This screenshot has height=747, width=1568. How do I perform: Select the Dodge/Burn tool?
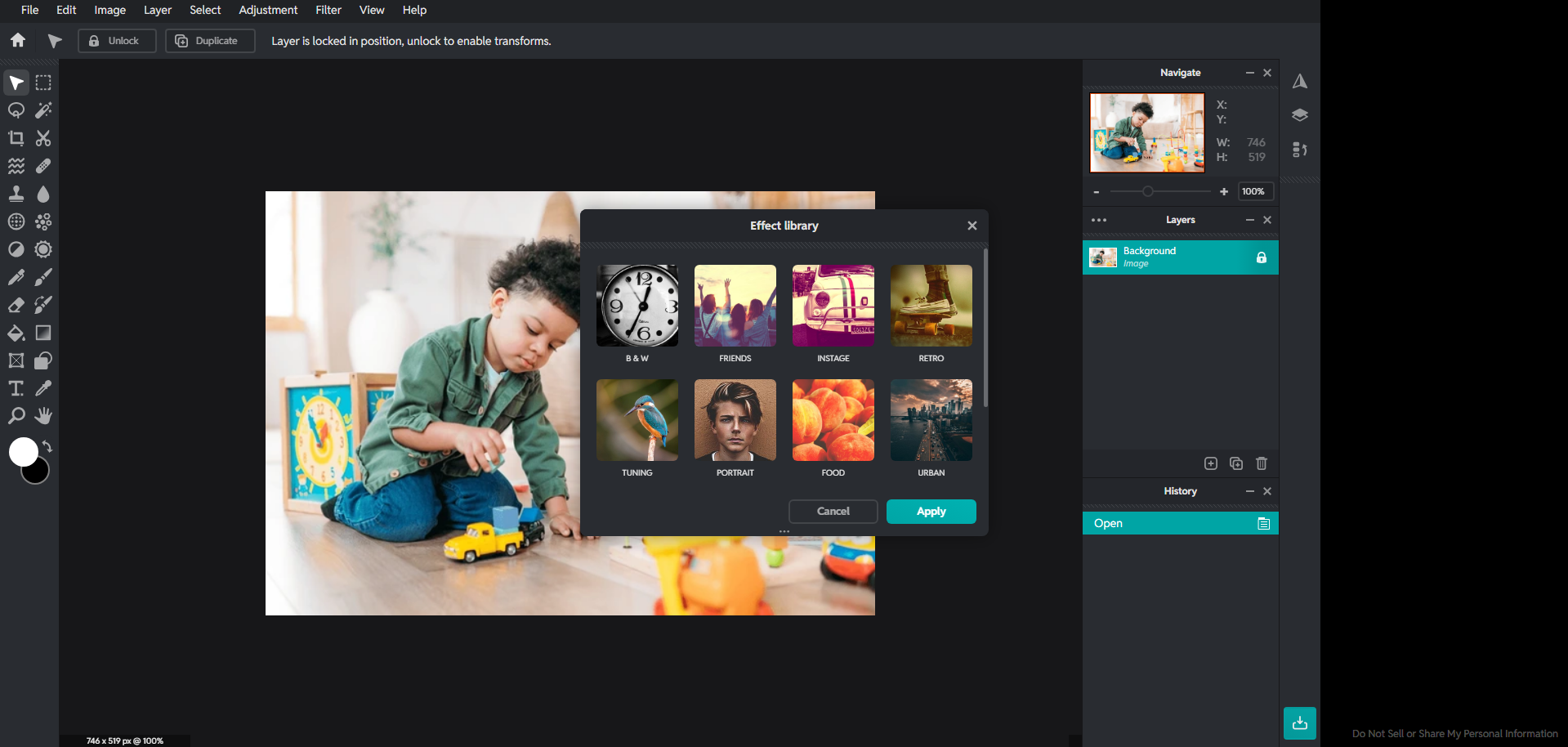point(16,249)
